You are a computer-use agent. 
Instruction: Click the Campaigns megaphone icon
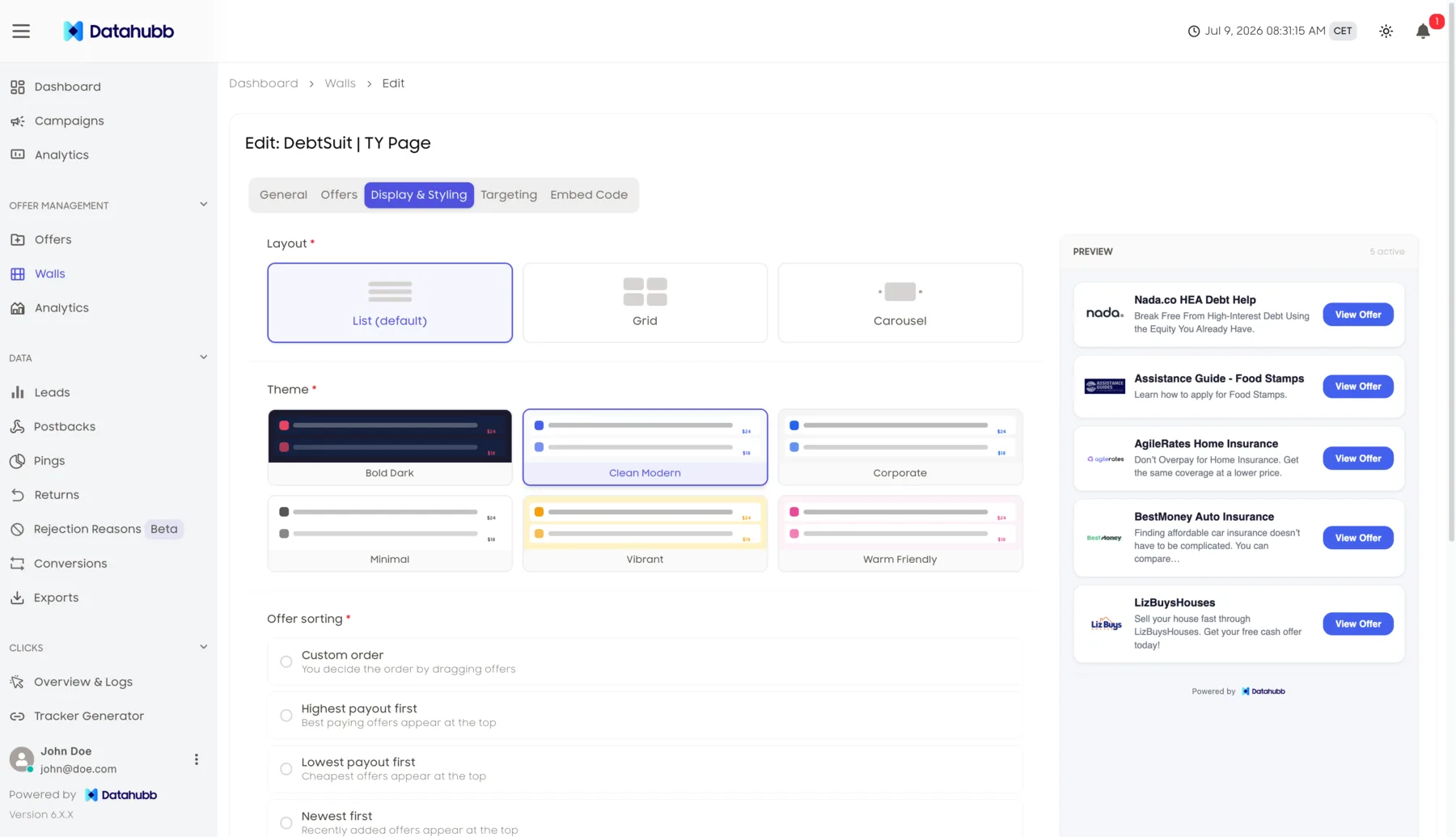18,121
